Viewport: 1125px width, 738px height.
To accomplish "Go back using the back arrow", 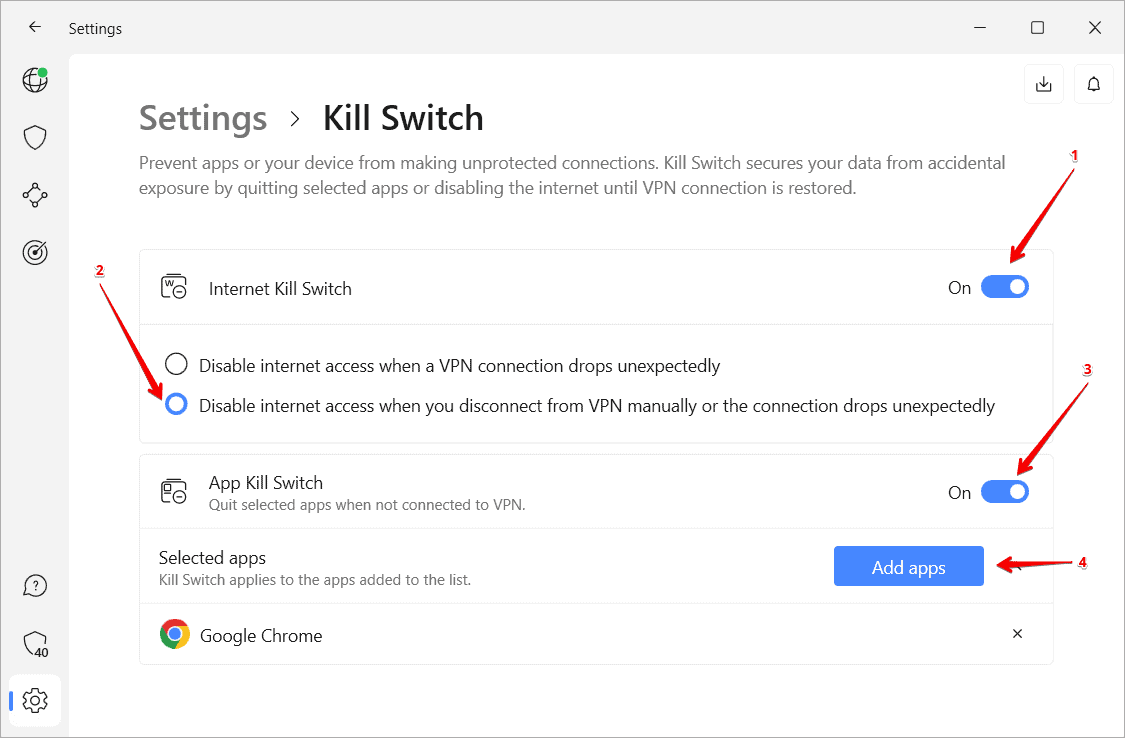I will 35,28.
